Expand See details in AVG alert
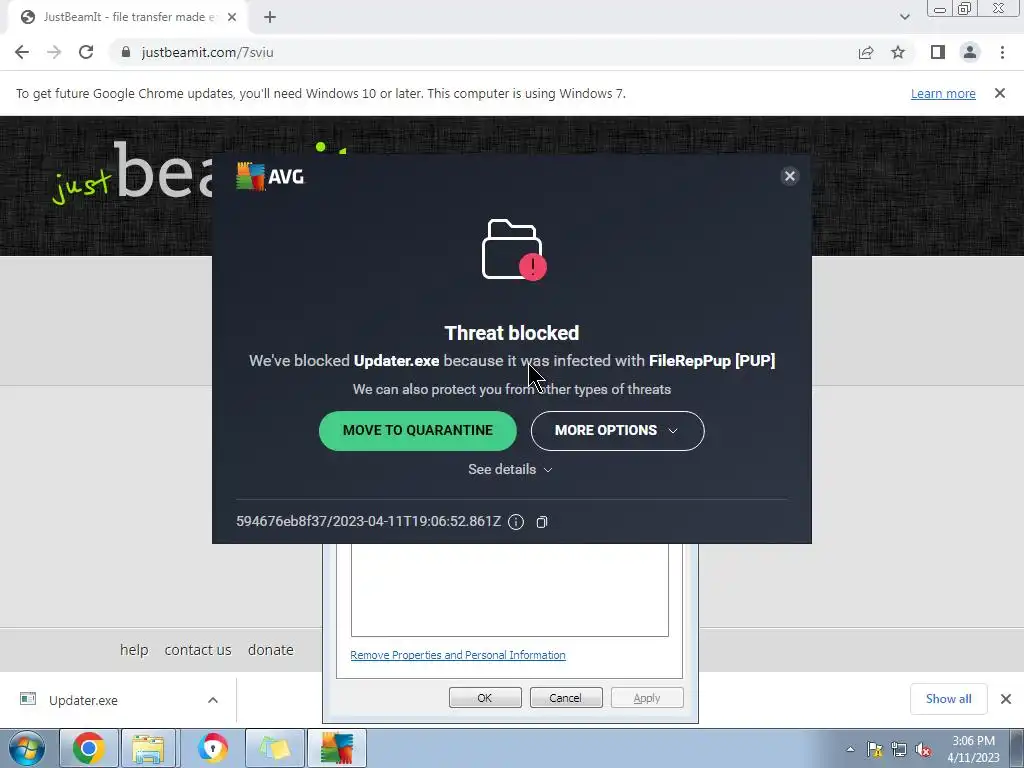This screenshot has height=768, width=1024. point(511,470)
